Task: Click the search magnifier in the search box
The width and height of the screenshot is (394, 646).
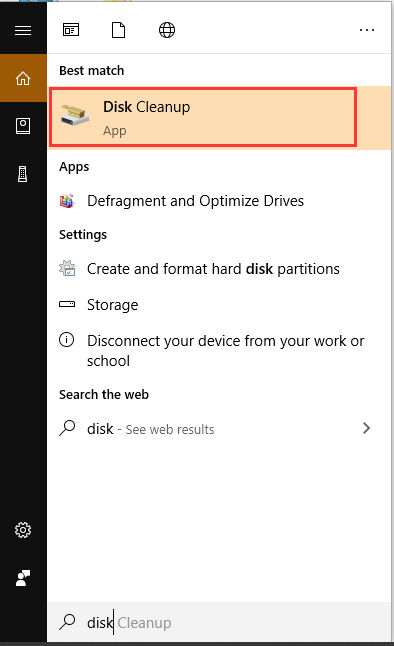Action: pyautogui.click(x=67, y=622)
